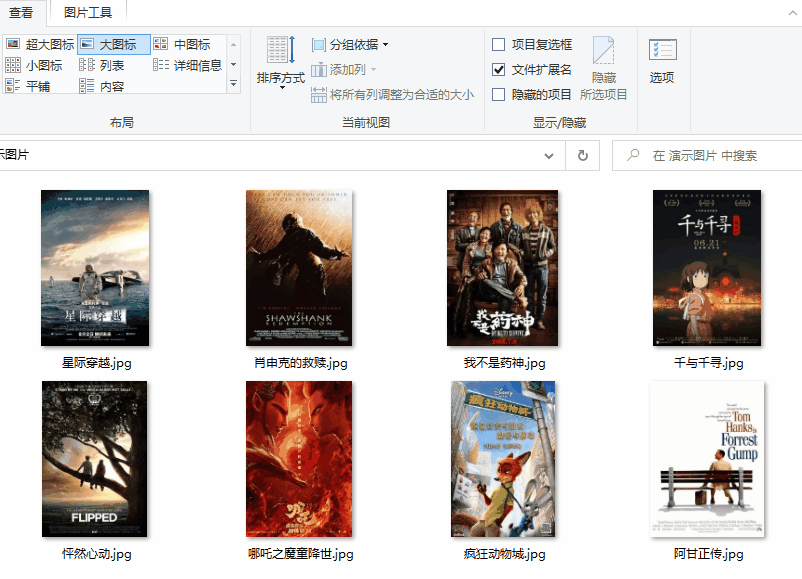Screen dimensions: 802x579
Task: Select 小图标 small icons layout
Action: click(x=34, y=65)
